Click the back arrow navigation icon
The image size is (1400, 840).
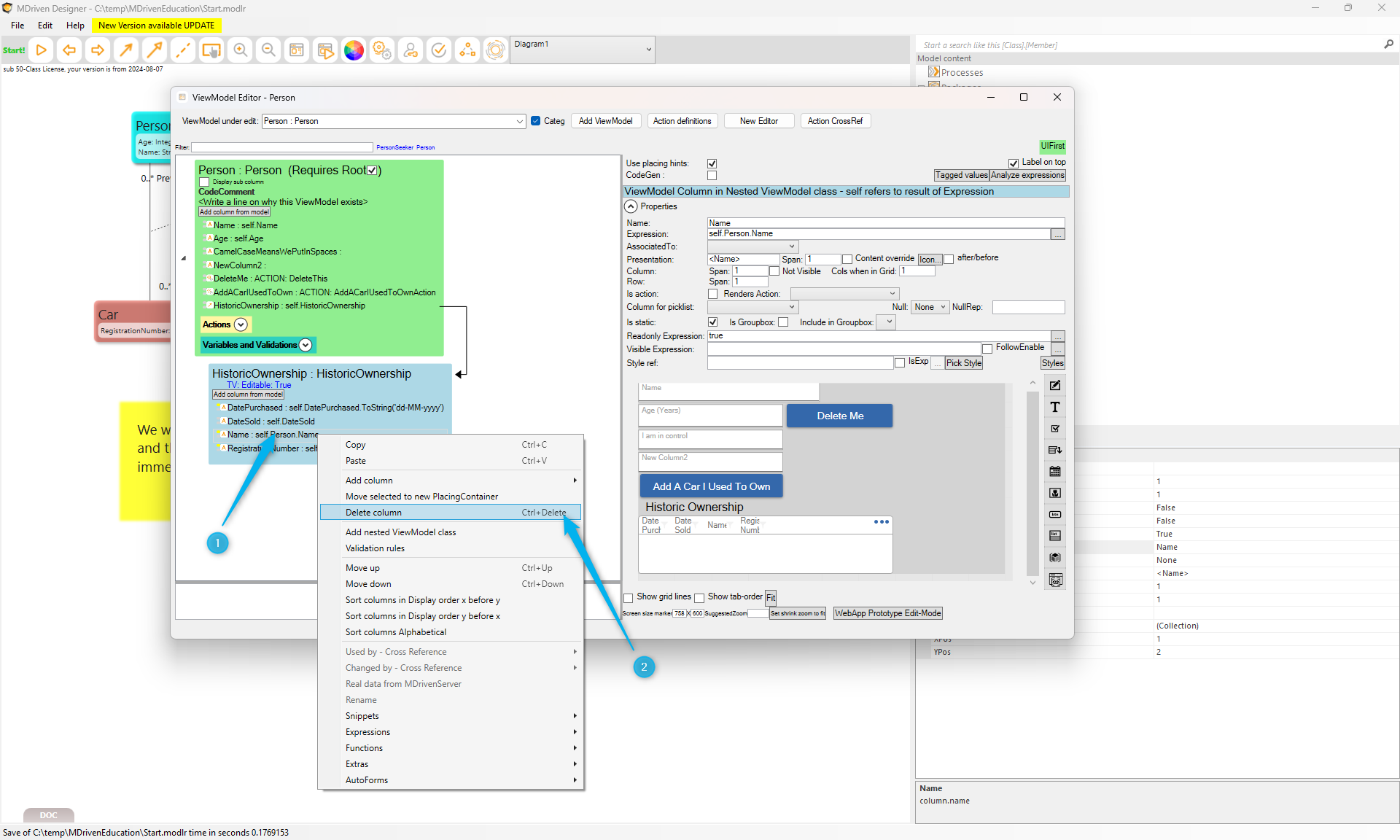point(69,50)
